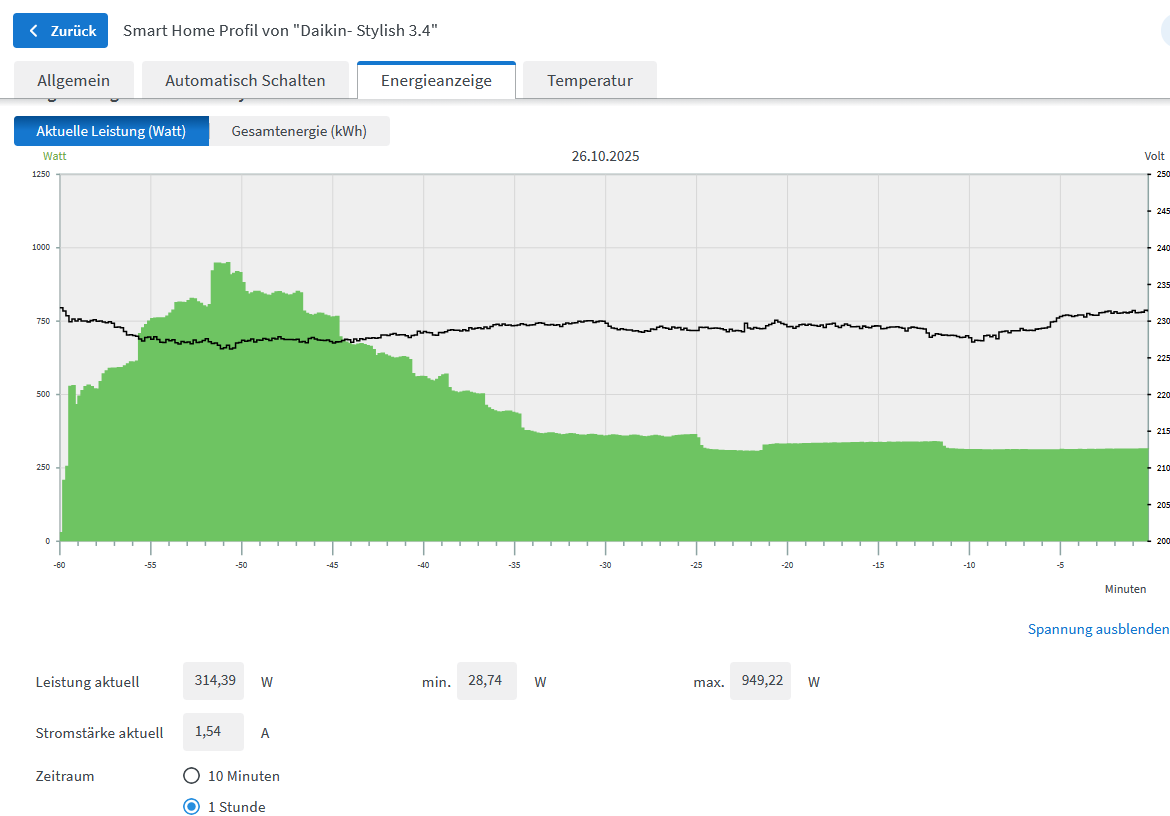
Task: Click the green Watt axis label
Action: pos(54,156)
